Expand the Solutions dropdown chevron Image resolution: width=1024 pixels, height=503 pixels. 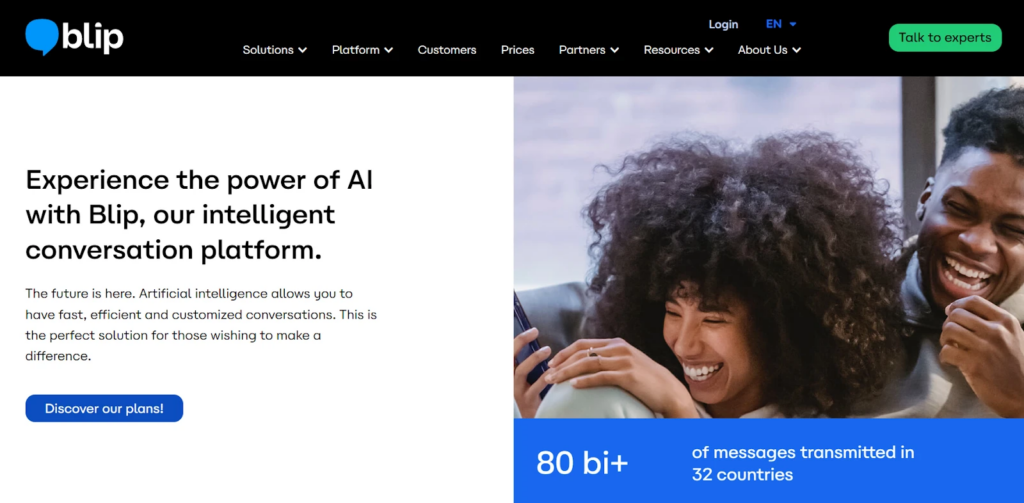[302, 50]
